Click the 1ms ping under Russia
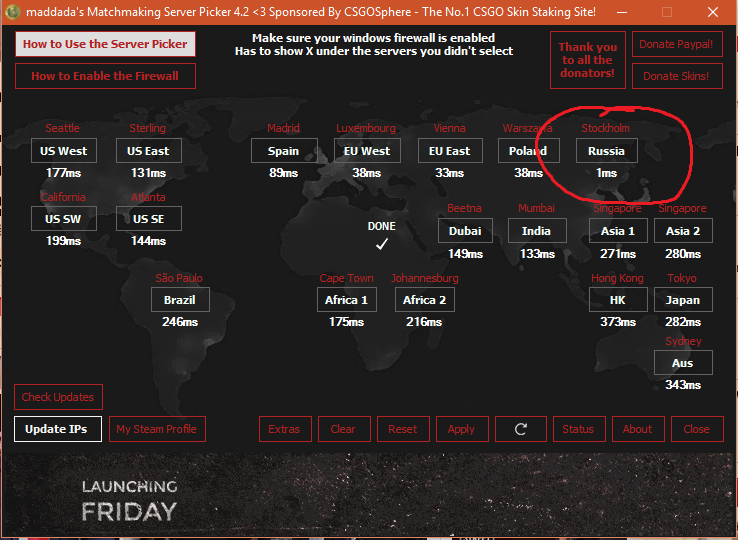The width and height of the screenshot is (738, 540). [607, 173]
